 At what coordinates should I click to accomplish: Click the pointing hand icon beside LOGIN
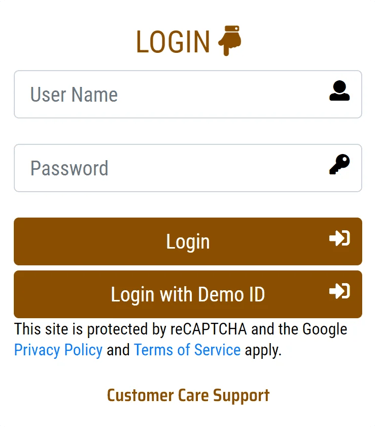tap(230, 40)
